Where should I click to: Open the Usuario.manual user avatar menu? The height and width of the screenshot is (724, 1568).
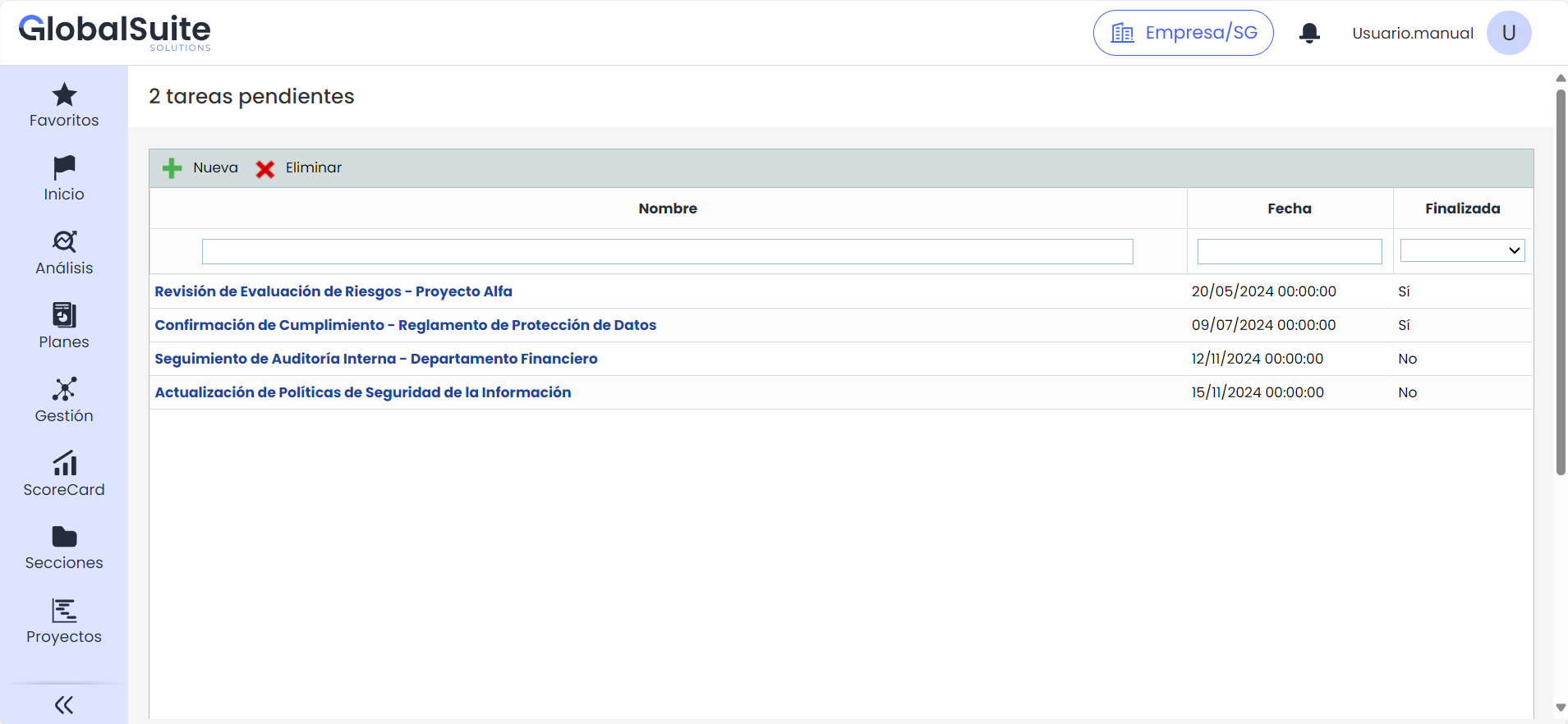pos(1508,33)
